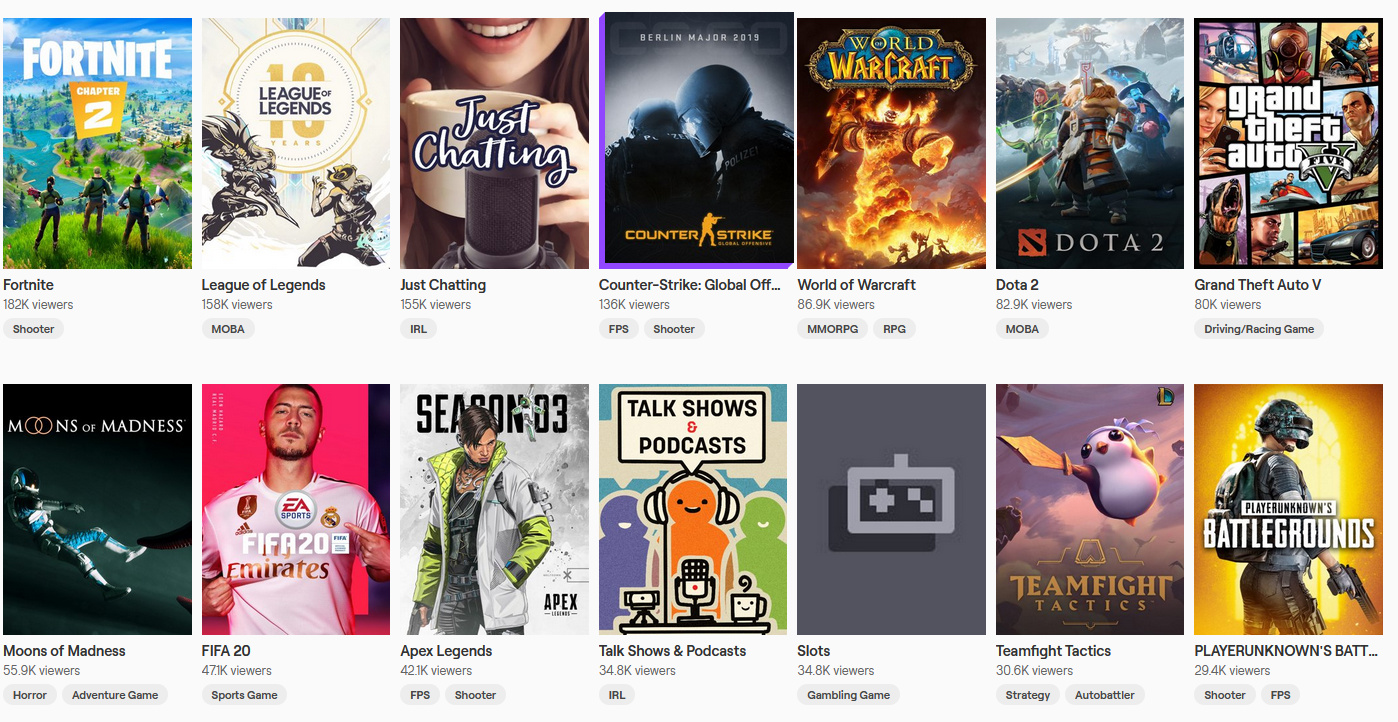Click the 158K viewers text
1398x722 pixels.
click(237, 305)
